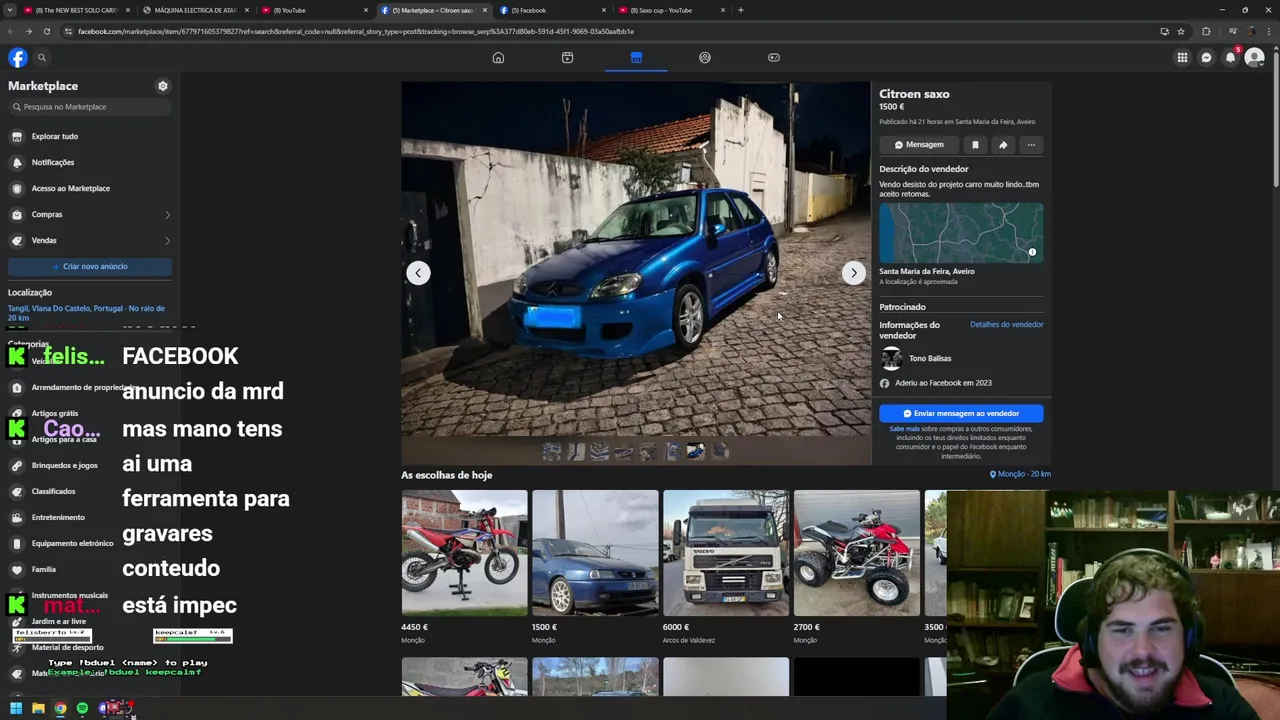
Task: Select the Marketplace icon in top navigation
Action: [636, 57]
